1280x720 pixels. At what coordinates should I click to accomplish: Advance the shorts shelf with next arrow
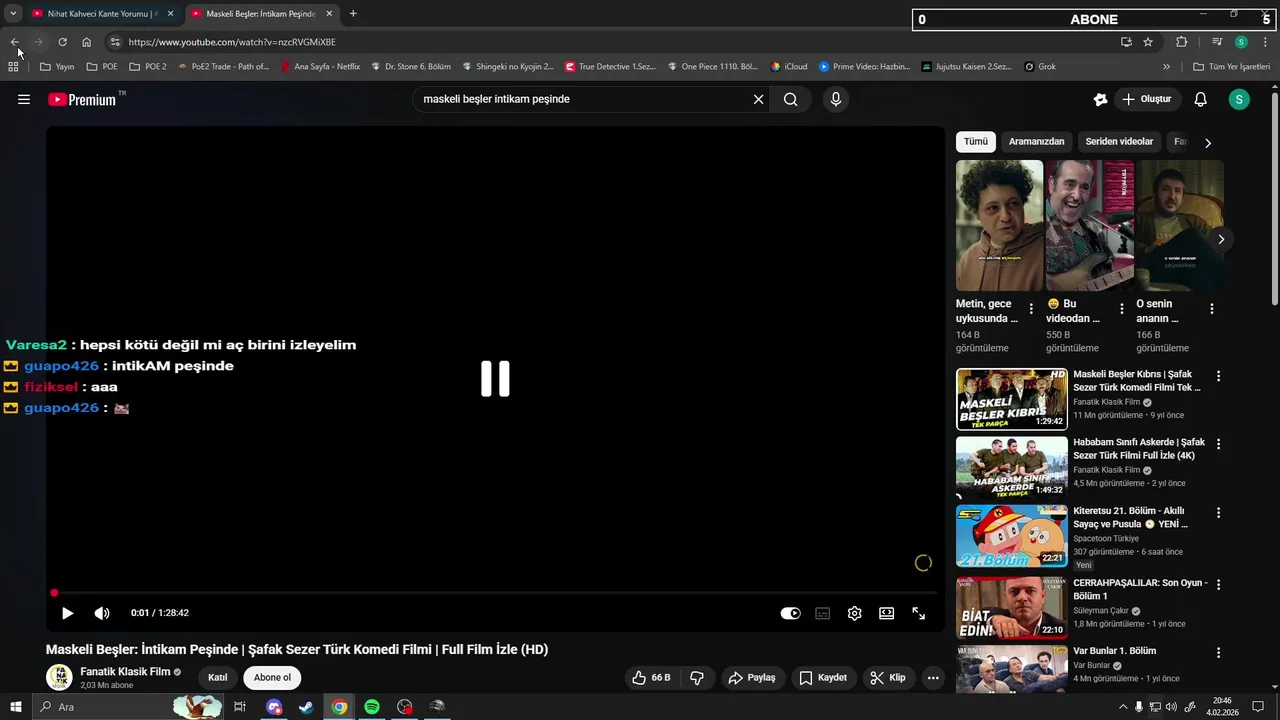[x=1220, y=239]
